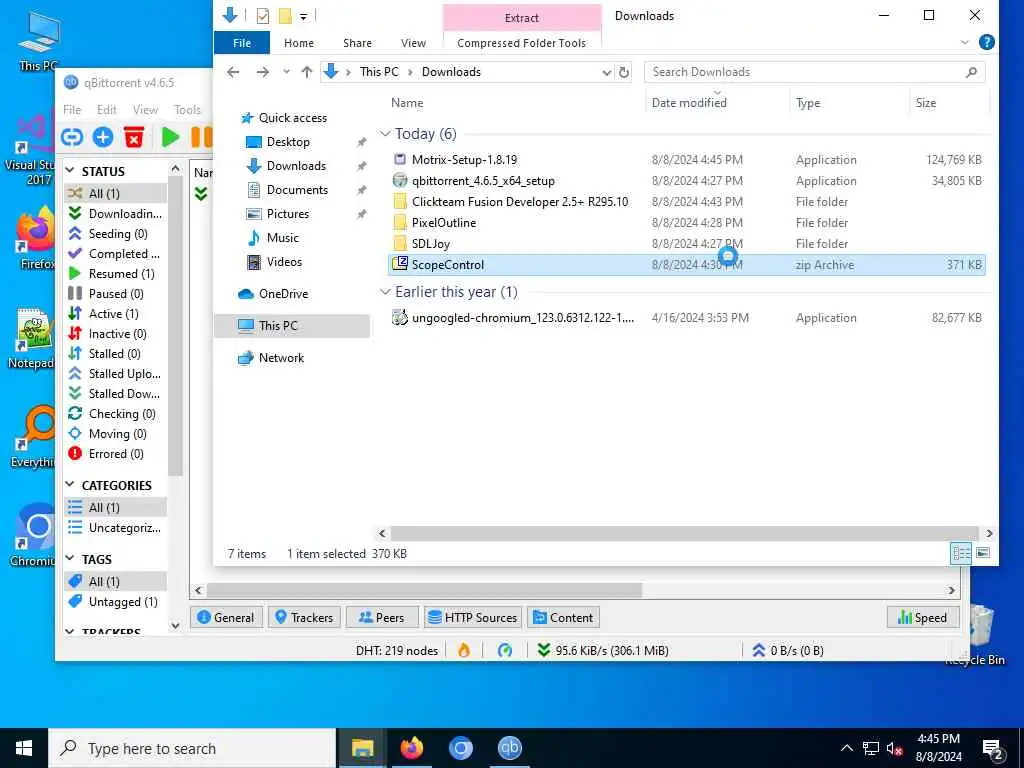Expand the Explorer ribbon chevron
The width and height of the screenshot is (1024, 768).
pyautogui.click(x=965, y=42)
